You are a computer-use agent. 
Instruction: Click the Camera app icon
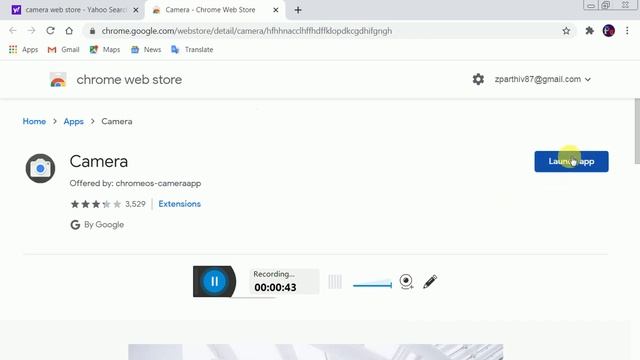point(40,168)
